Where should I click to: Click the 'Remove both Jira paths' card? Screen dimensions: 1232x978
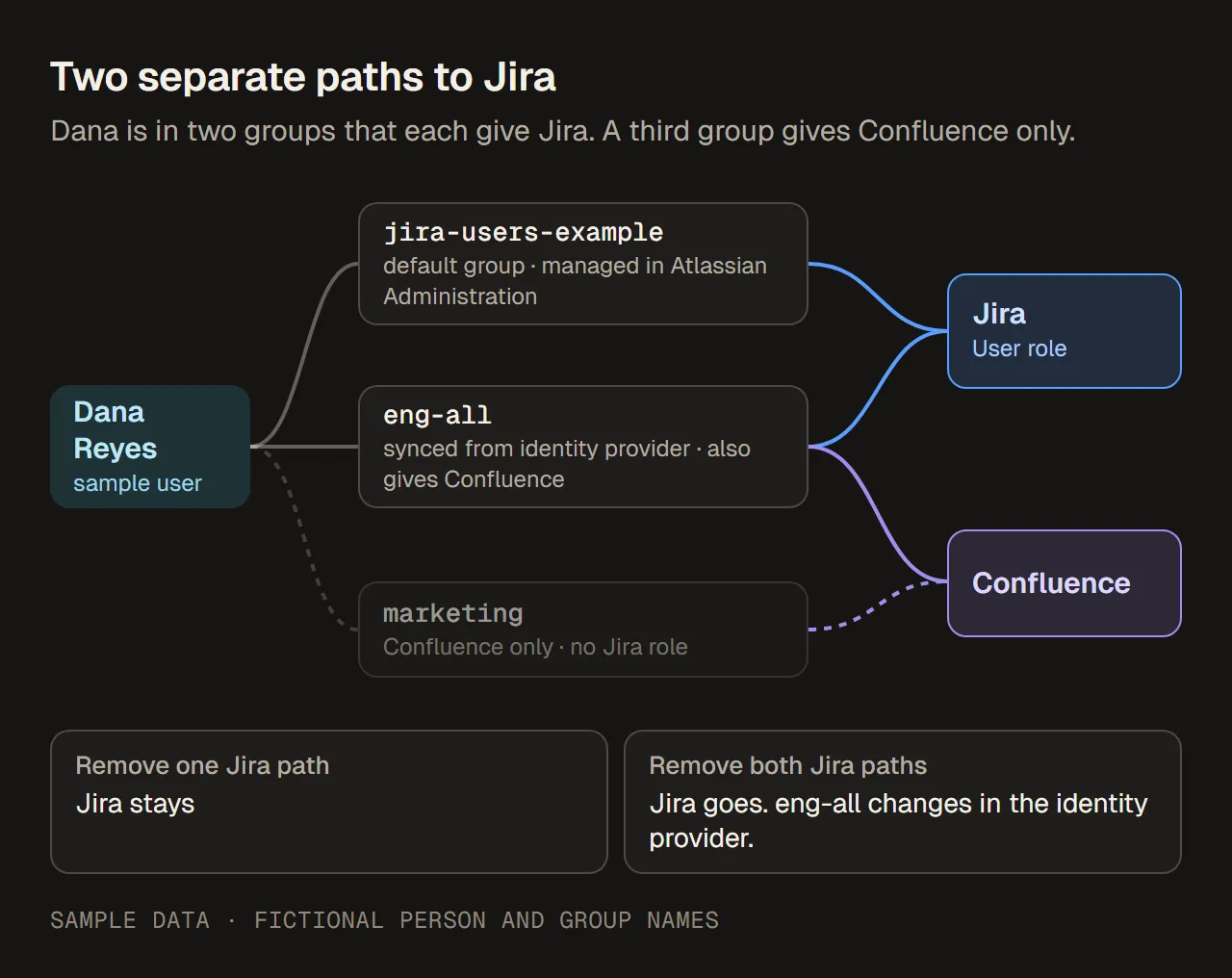903,802
